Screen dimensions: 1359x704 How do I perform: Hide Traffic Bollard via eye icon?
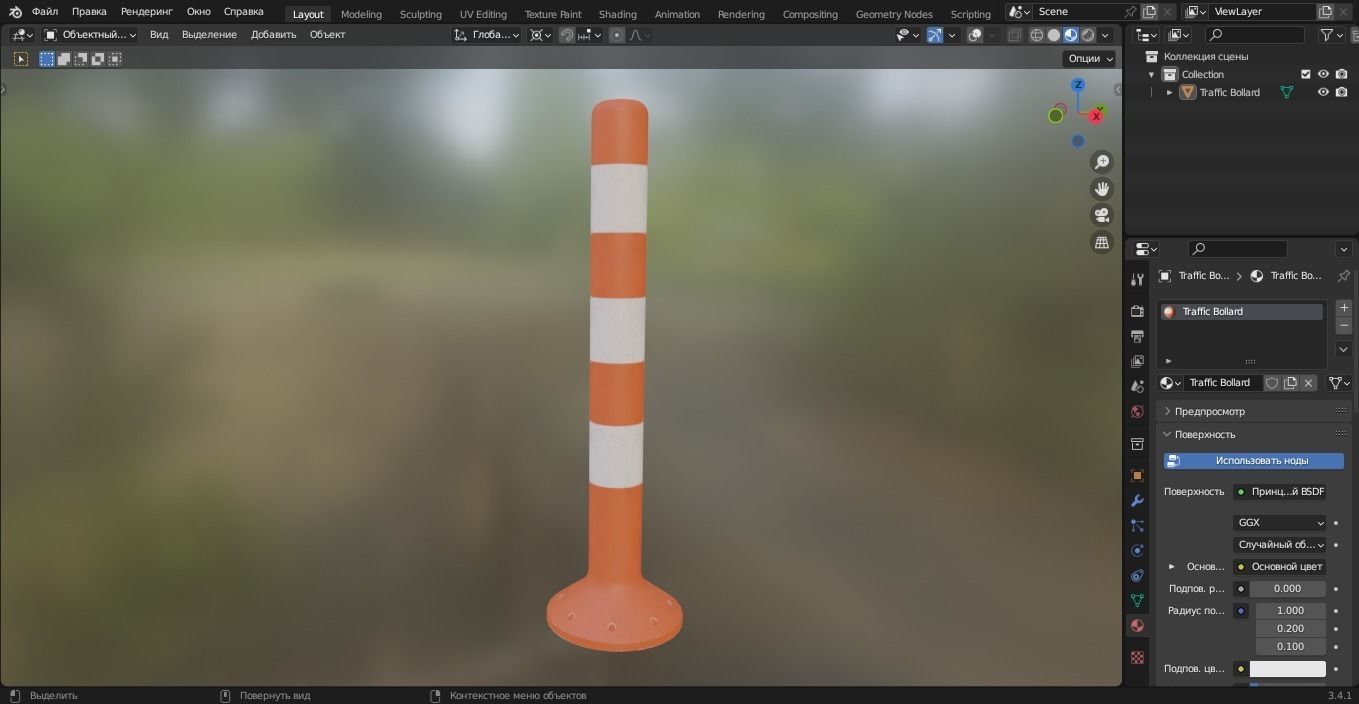tap(1323, 92)
